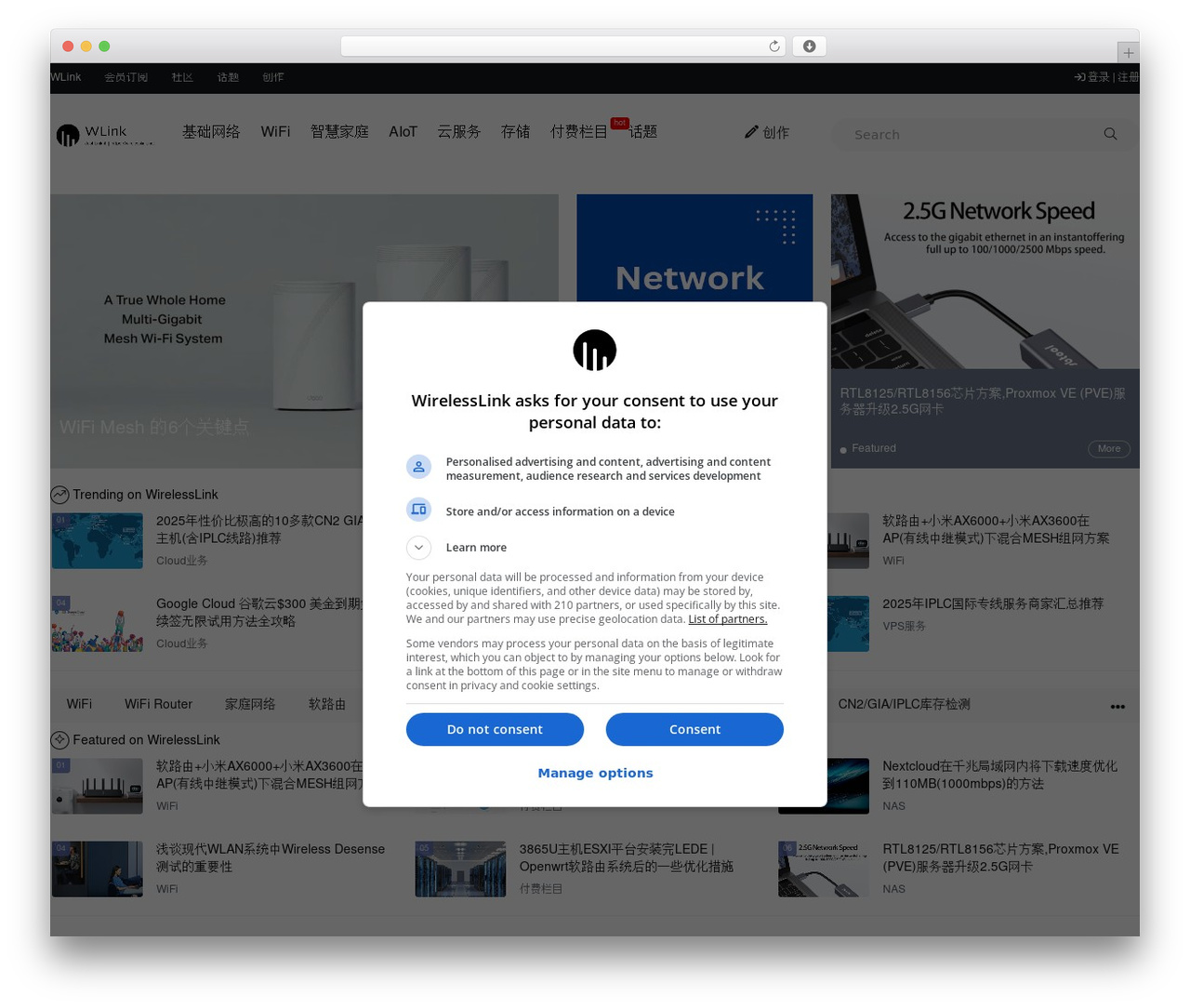Click the 注册 register link
This screenshot has width=1190, height=1008.
(x=1128, y=77)
